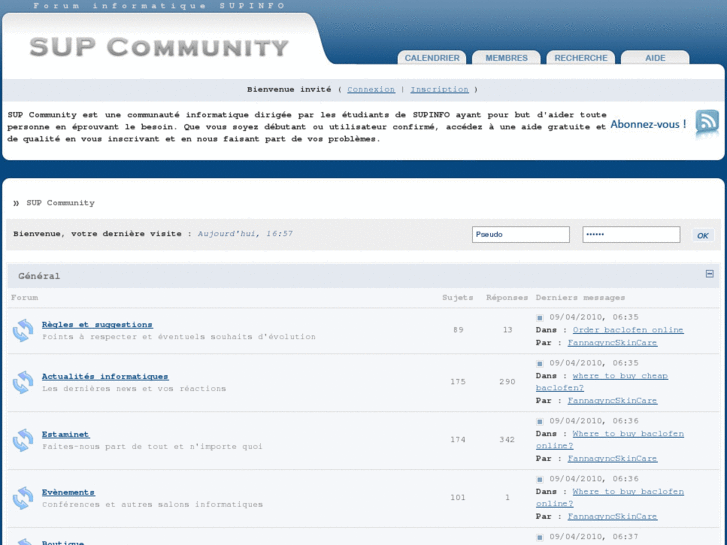Open FannagyncSkinCare profile in Règles row
This screenshot has width=727, height=545.
tap(612, 343)
